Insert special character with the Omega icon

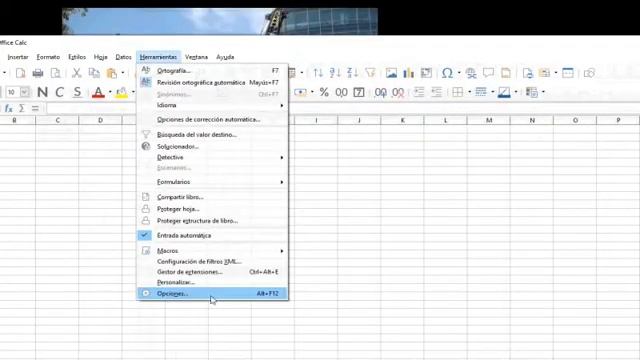[447, 73]
